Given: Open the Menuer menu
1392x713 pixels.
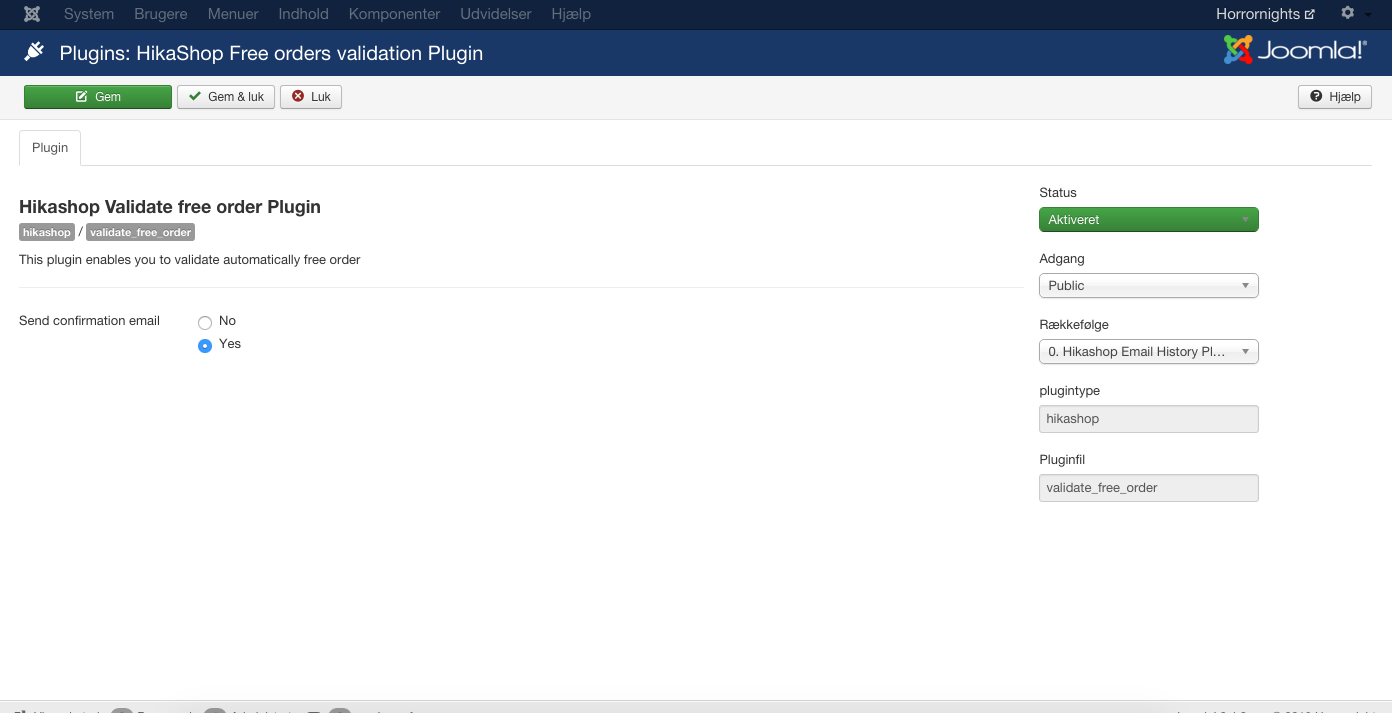Looking at the screenshot, I should 233,14.
